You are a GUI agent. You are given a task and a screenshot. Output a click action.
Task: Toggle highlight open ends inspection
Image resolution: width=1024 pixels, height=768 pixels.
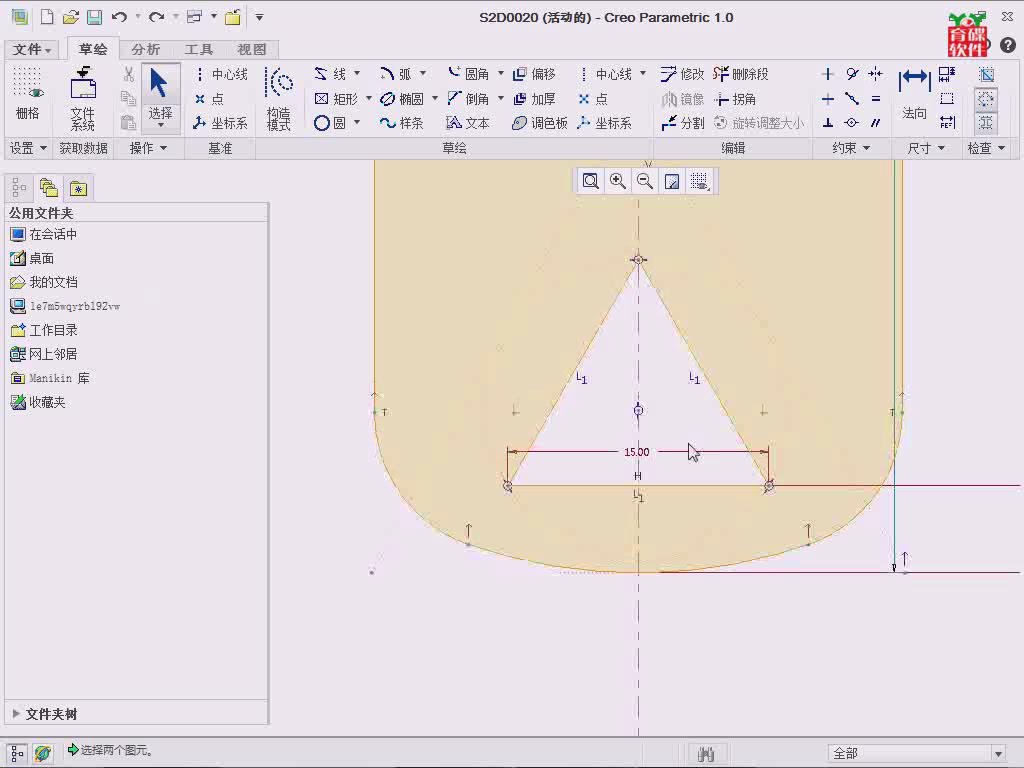point(986,99)
